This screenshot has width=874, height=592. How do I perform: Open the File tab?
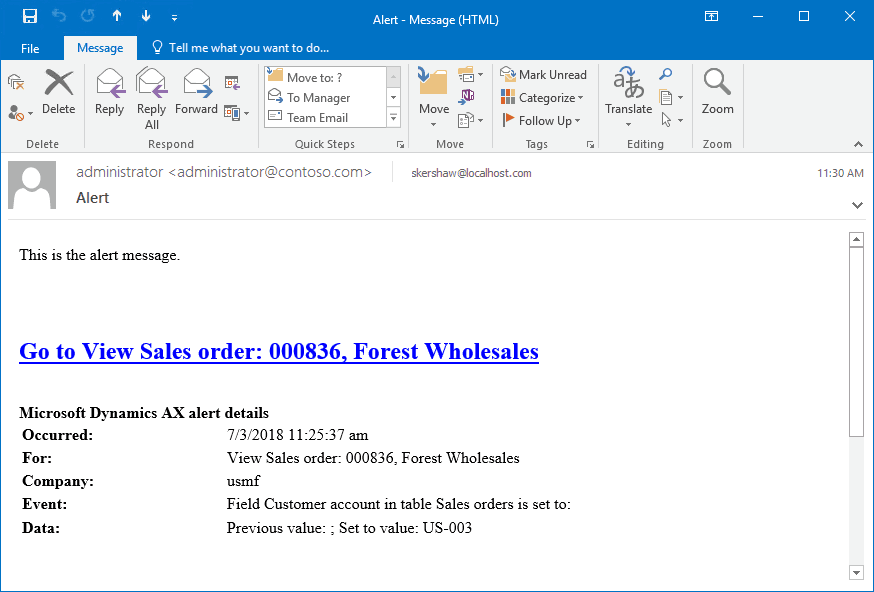[30, 48]
